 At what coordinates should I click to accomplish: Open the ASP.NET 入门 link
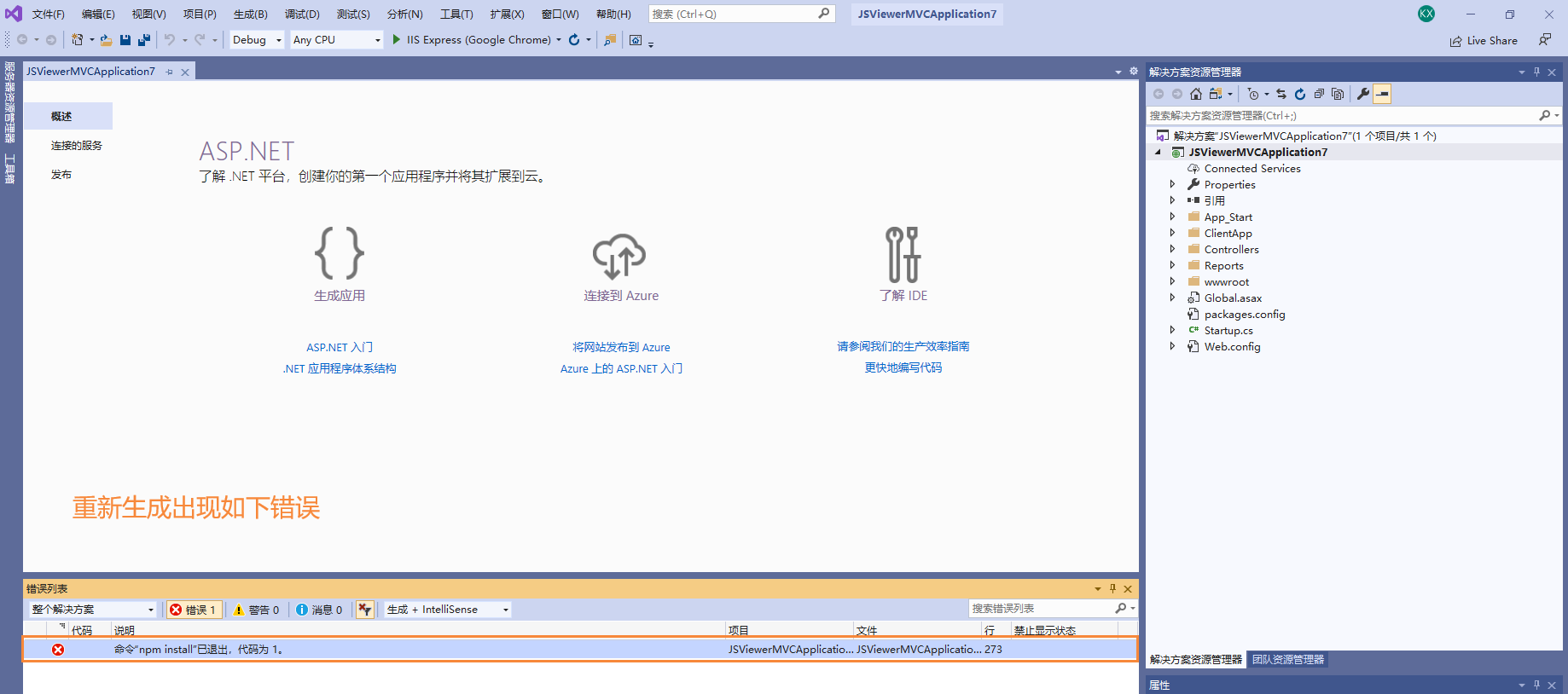coord(340,347)
